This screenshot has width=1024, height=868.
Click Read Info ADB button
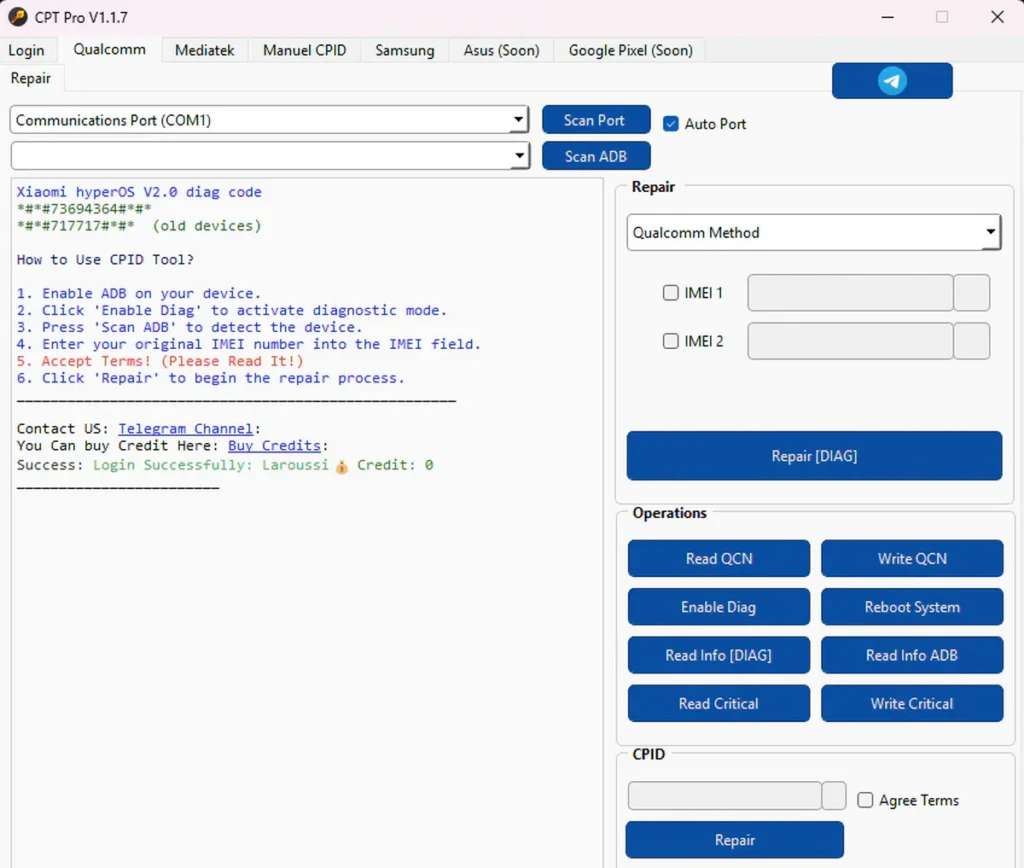click(x=912, y=655)
